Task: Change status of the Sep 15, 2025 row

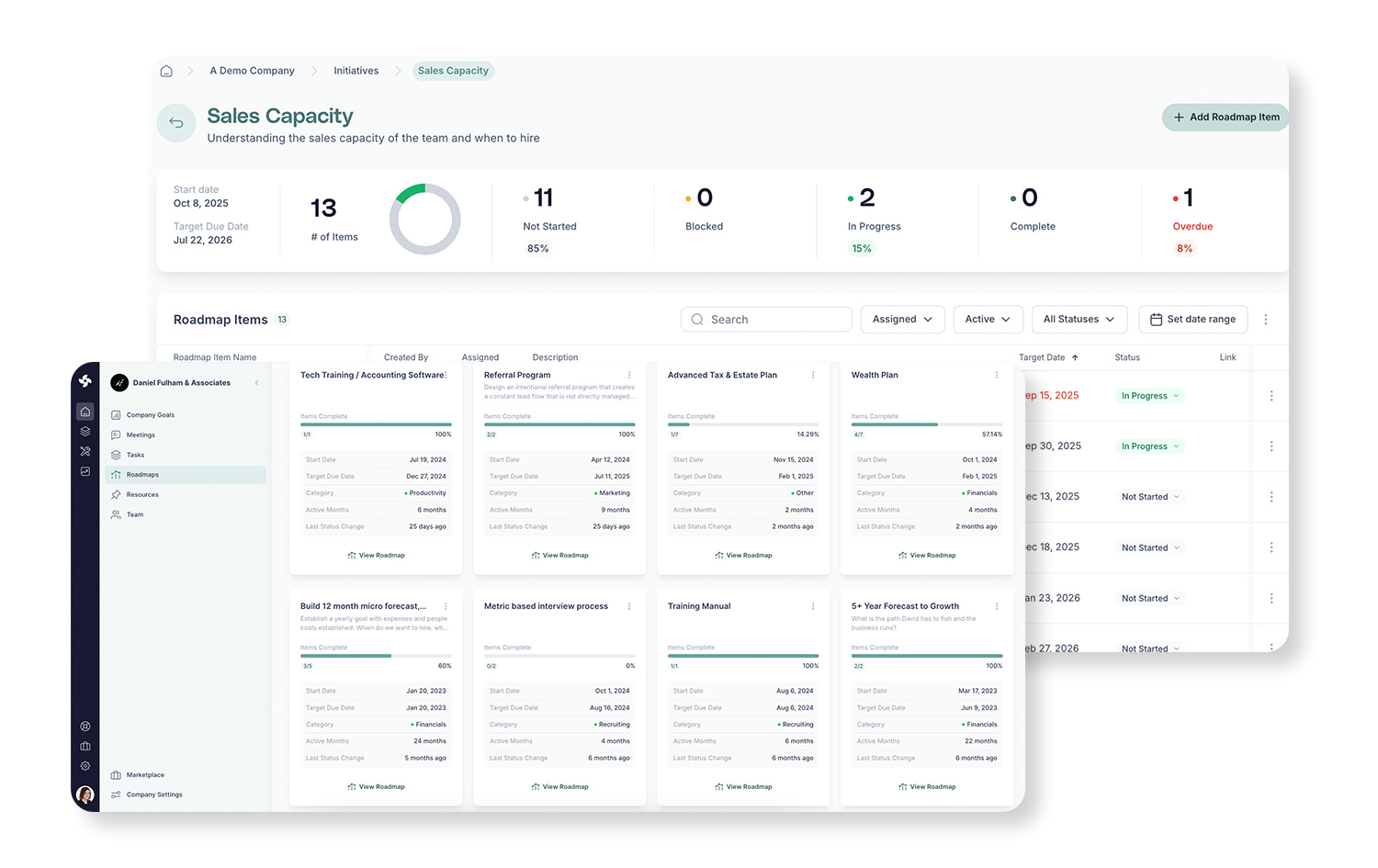Action: coord(1150,396)
